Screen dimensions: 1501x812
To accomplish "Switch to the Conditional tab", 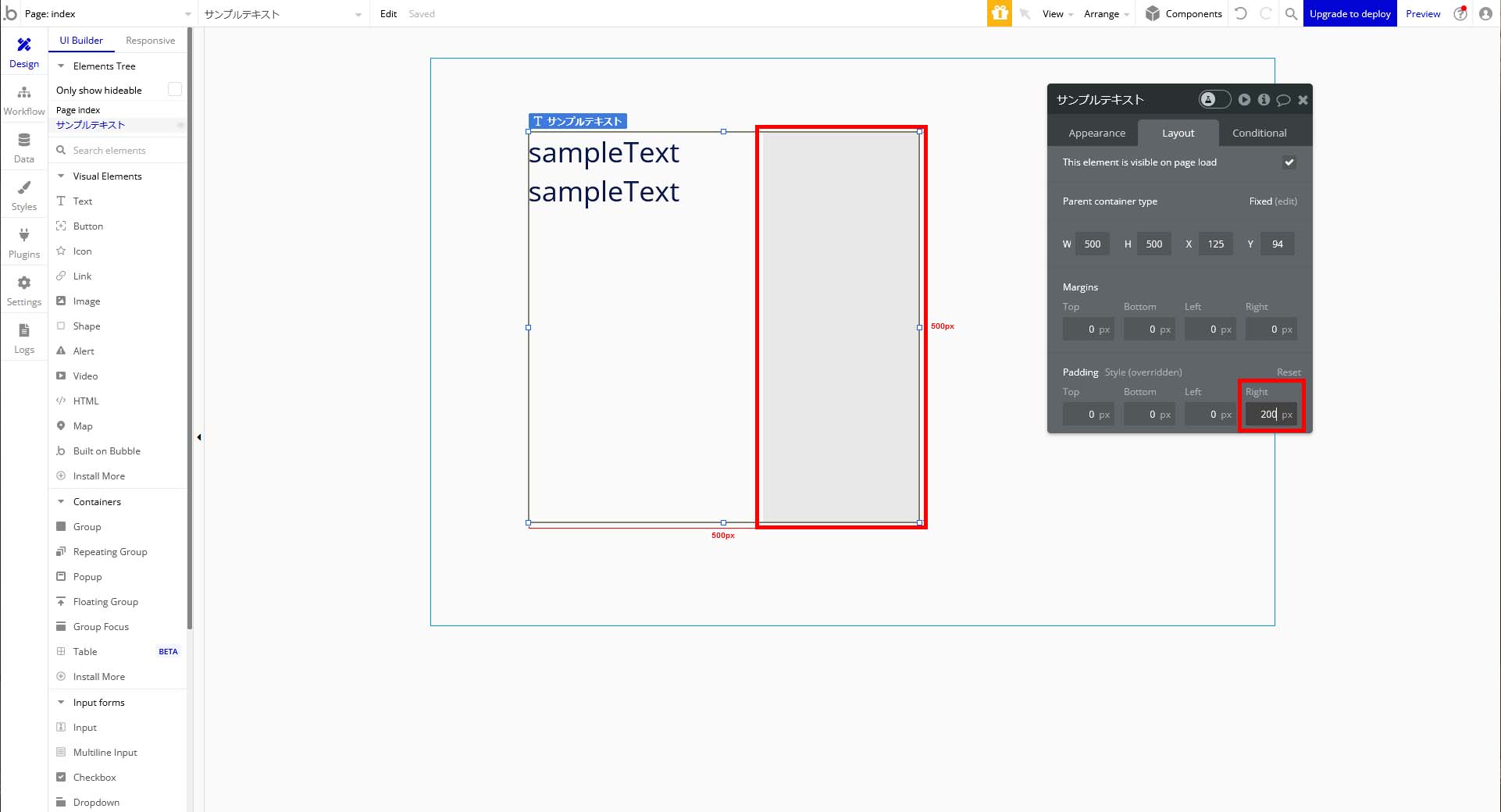I will (1259, 133).
